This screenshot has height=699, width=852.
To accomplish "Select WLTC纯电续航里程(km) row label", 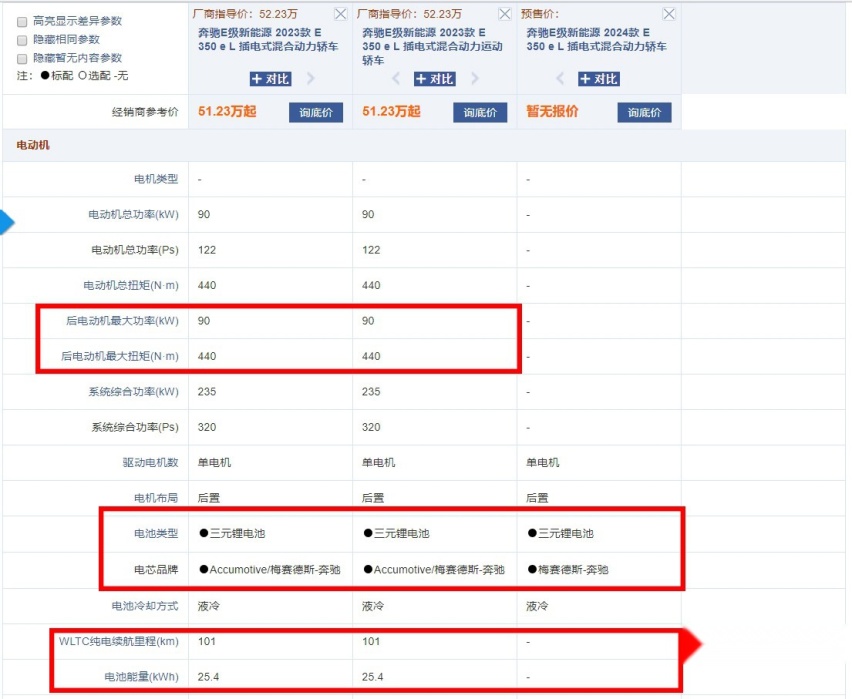I will (118, 641).
